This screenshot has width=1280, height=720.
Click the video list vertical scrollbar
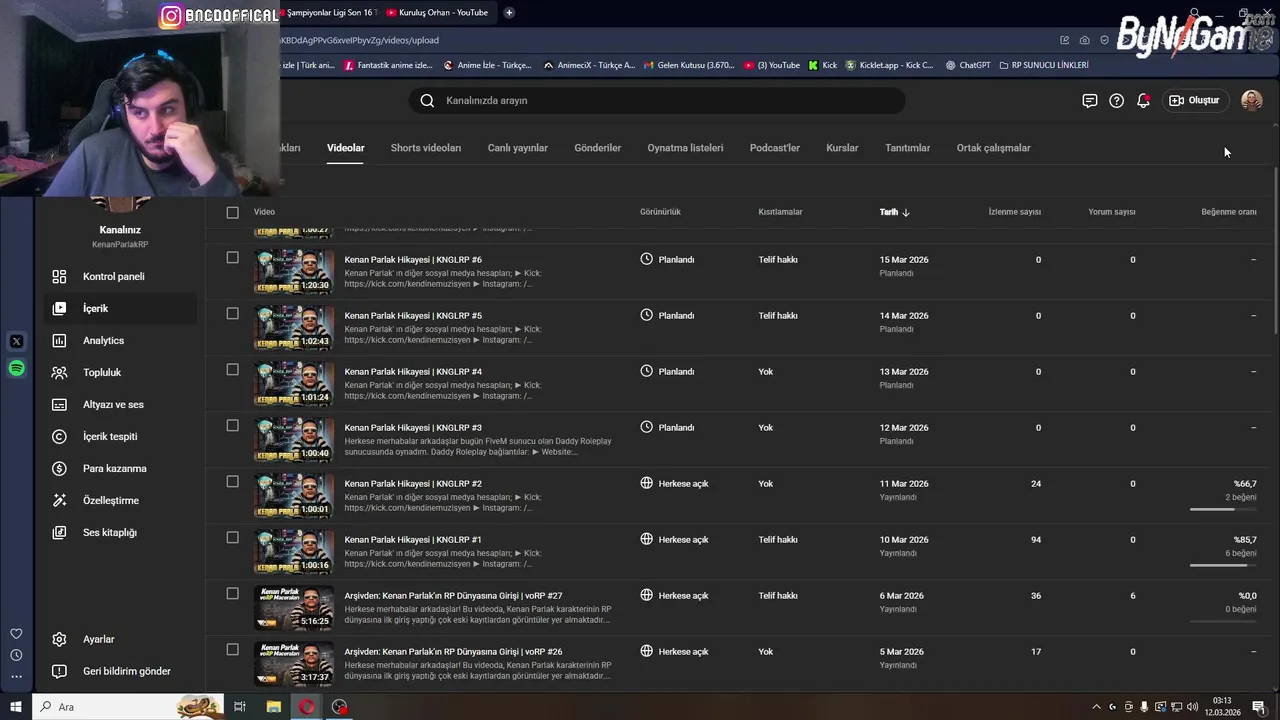tap(1275, 250)
